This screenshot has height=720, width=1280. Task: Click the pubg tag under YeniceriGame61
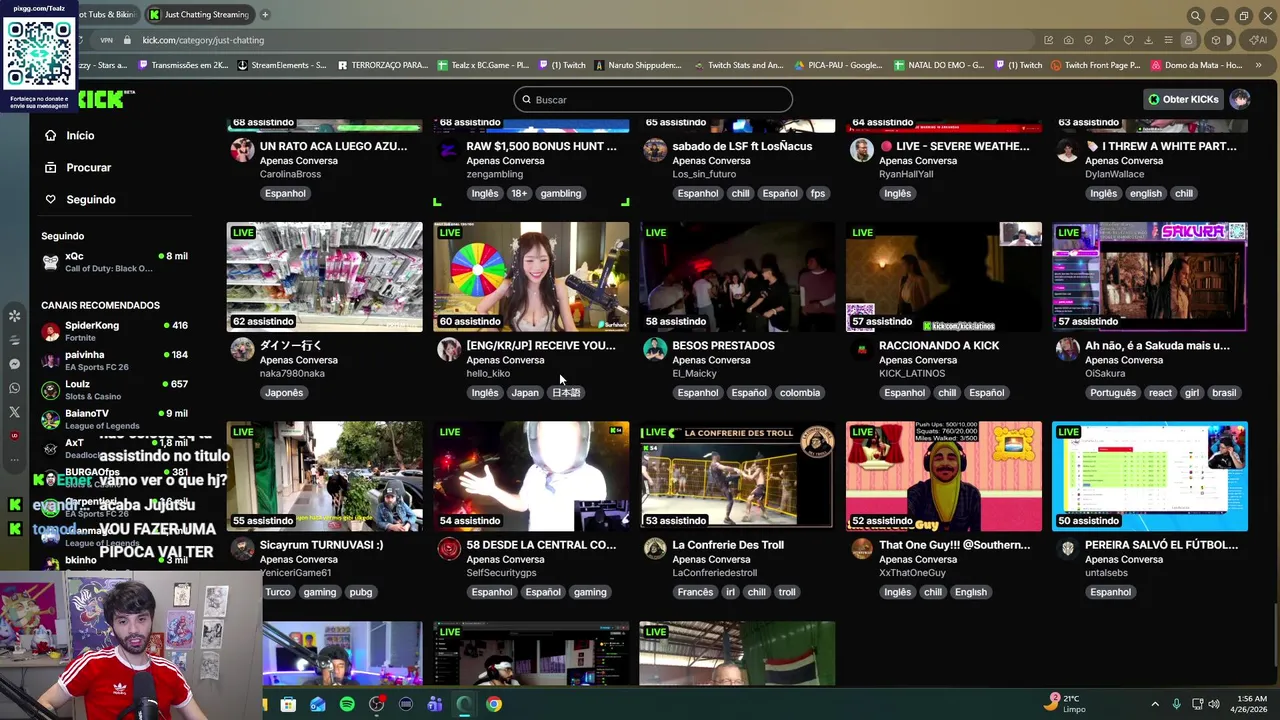pyautogui.click(x=361, y=592)
